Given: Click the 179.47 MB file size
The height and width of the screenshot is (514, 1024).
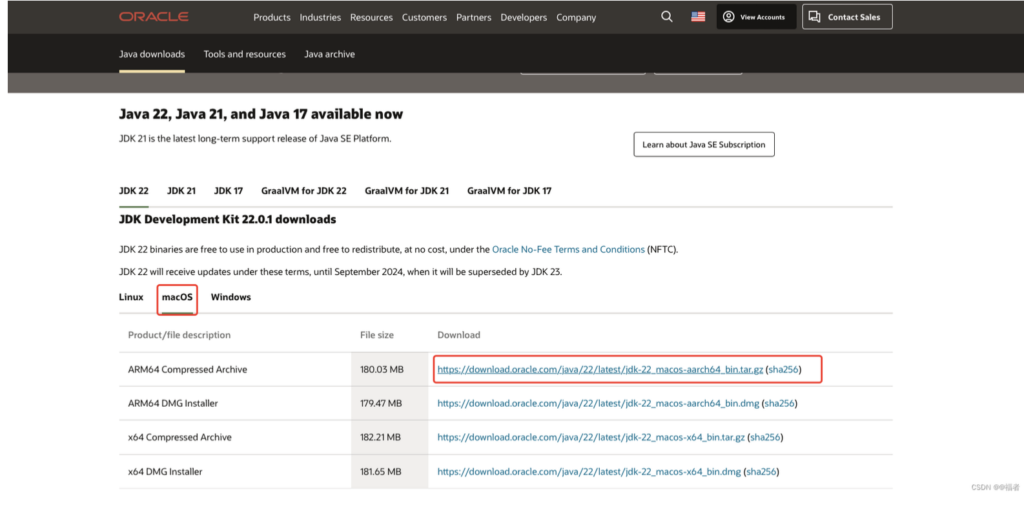Looking at the screenshot, I should tap(381, 404).
